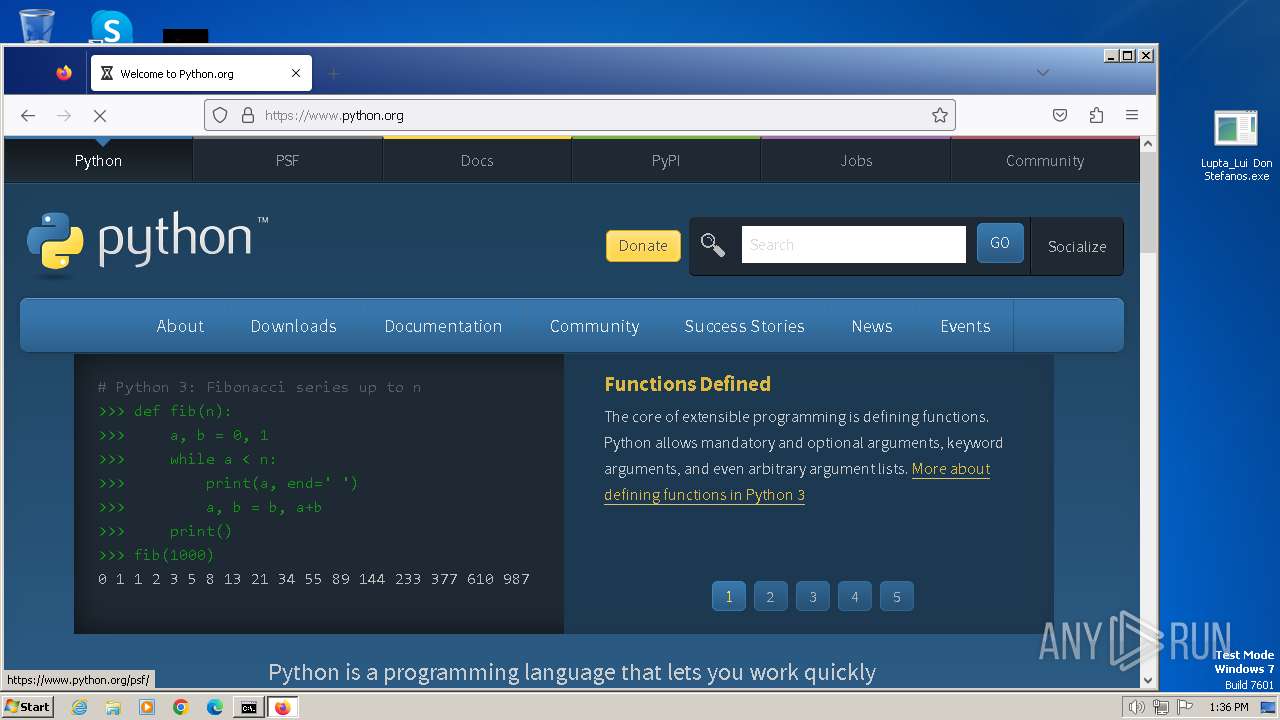Click the page scrollbar up arrow
This screenshot has width=1280, height=720.
(1148, 144)
